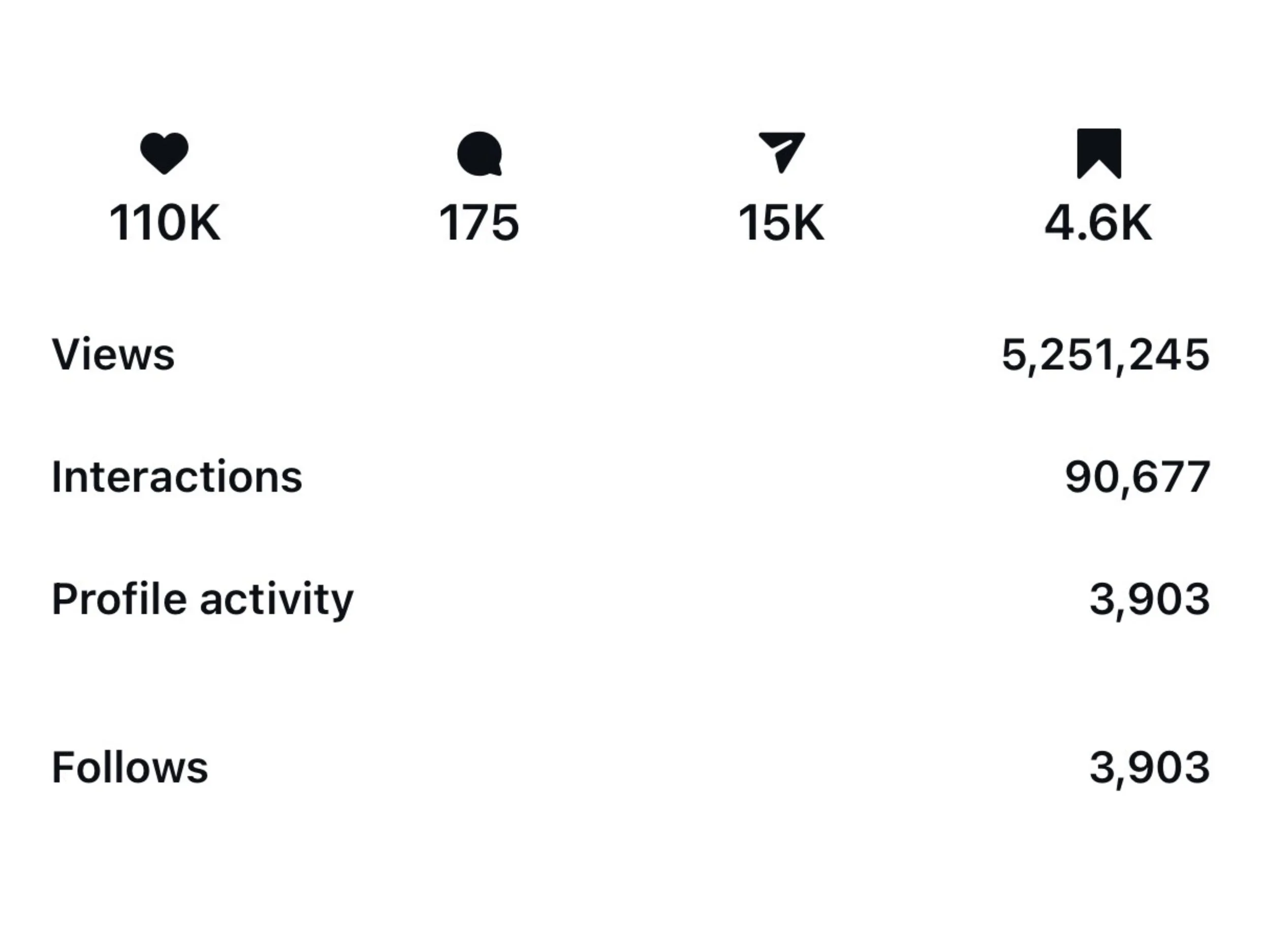The width and height of the screenshot is (1270, 952).
Task: Click the heart likes icon
Action: point(164,153)
